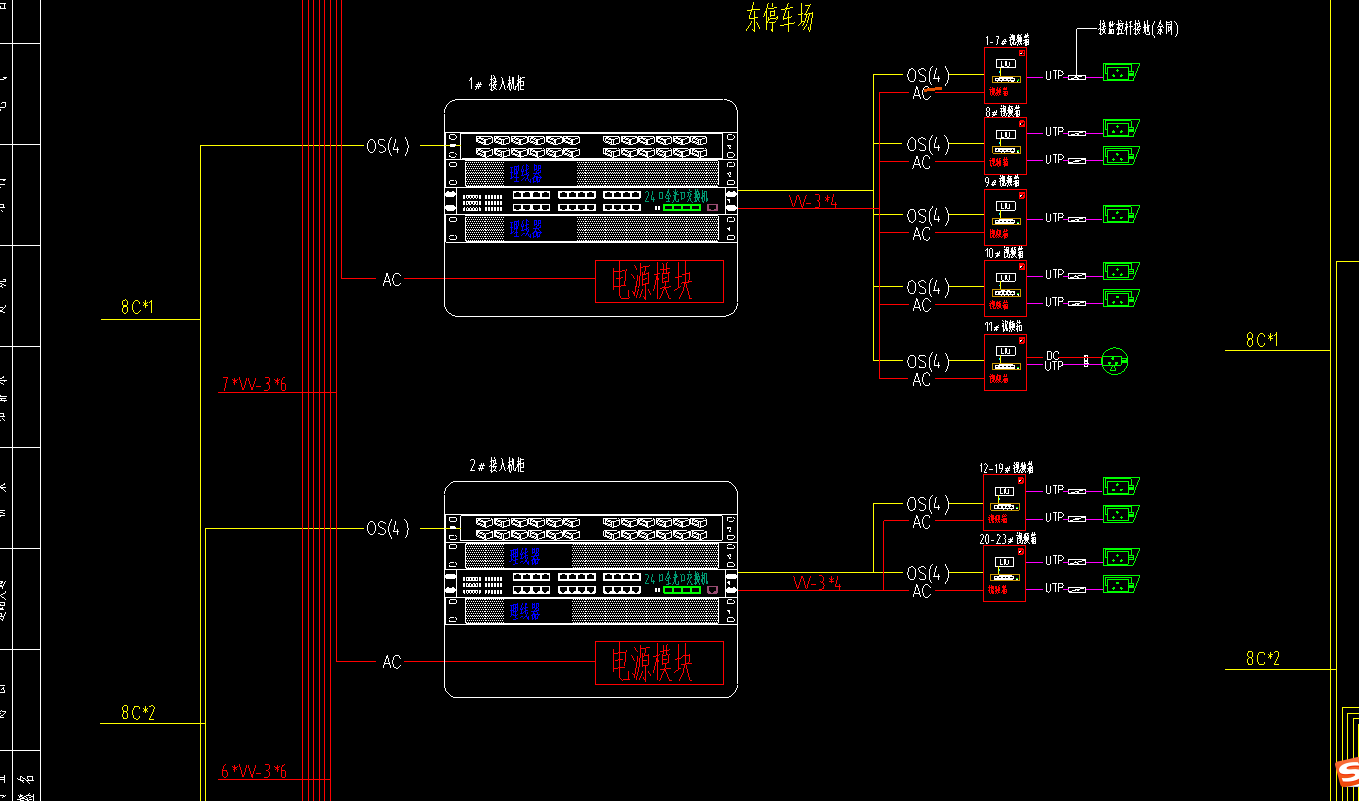Click OS(4) label entering 1# 接入机柜

388,146
